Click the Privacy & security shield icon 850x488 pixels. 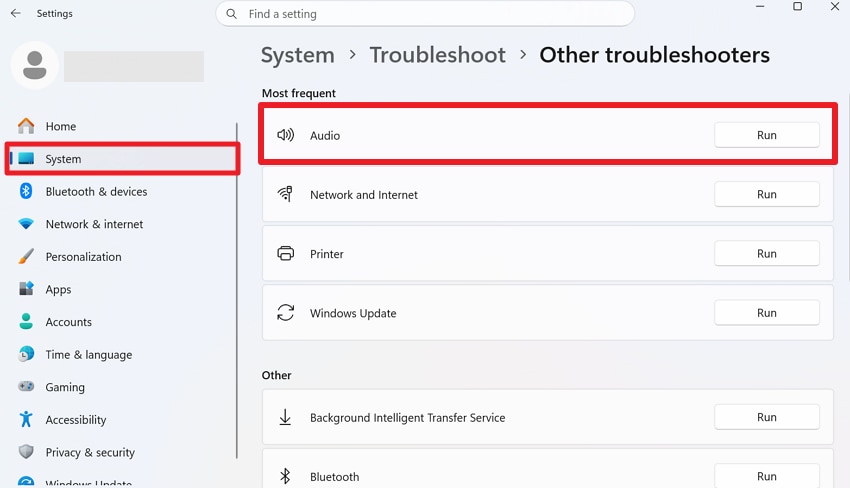point(25,452)
